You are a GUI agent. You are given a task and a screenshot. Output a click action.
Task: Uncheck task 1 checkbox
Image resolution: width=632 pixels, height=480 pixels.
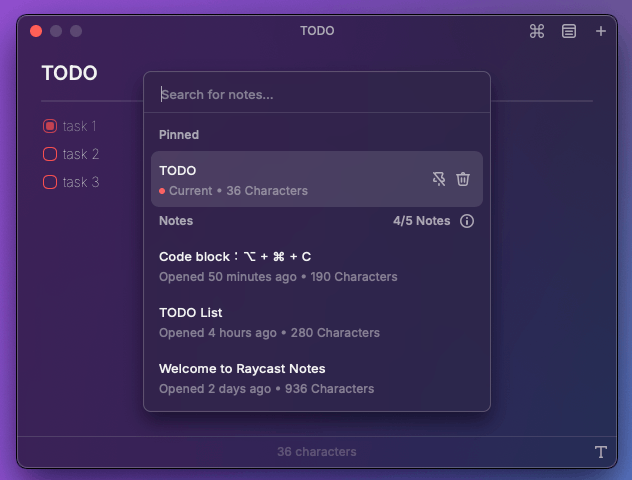pyautogui.click(x=50, y=126)
